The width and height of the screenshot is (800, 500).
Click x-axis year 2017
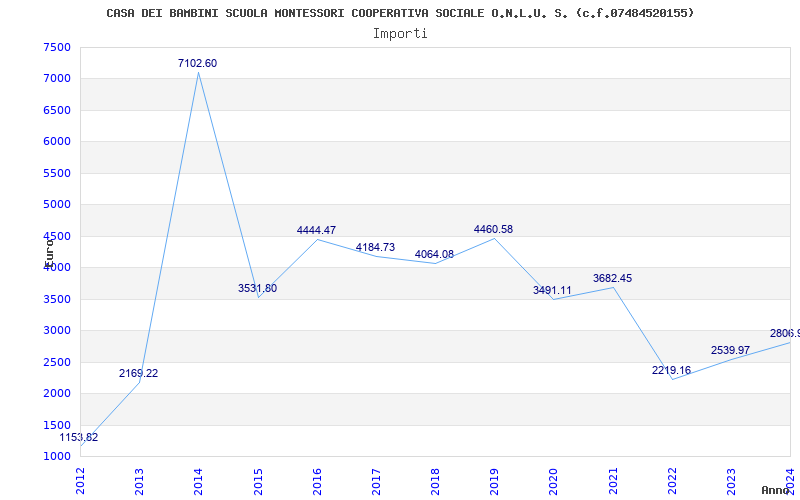tap(376, 481)
